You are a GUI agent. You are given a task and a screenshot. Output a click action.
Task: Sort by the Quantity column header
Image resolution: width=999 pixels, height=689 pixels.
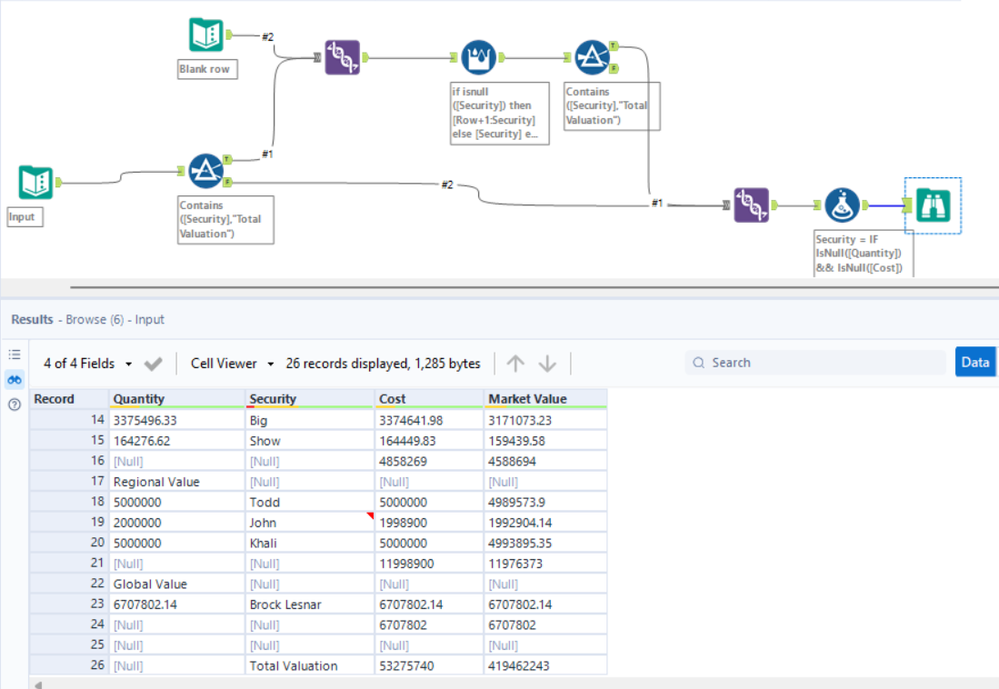[x=177, y=399]
